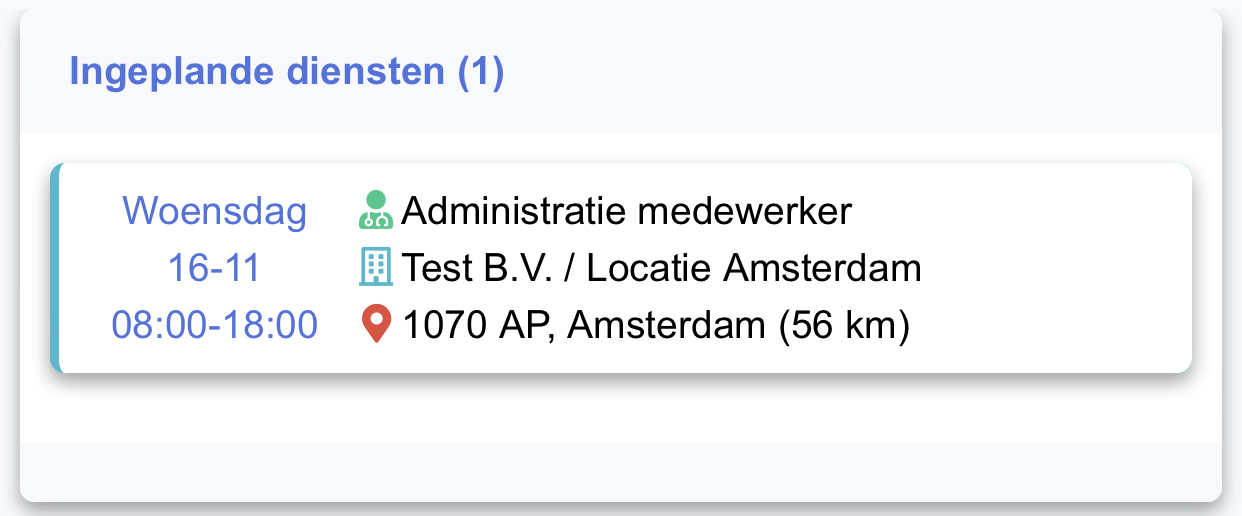Viewport: 1242px width, 516px height.
Task: Click the Ingeplande diensten header title
Action: (286, 72)
